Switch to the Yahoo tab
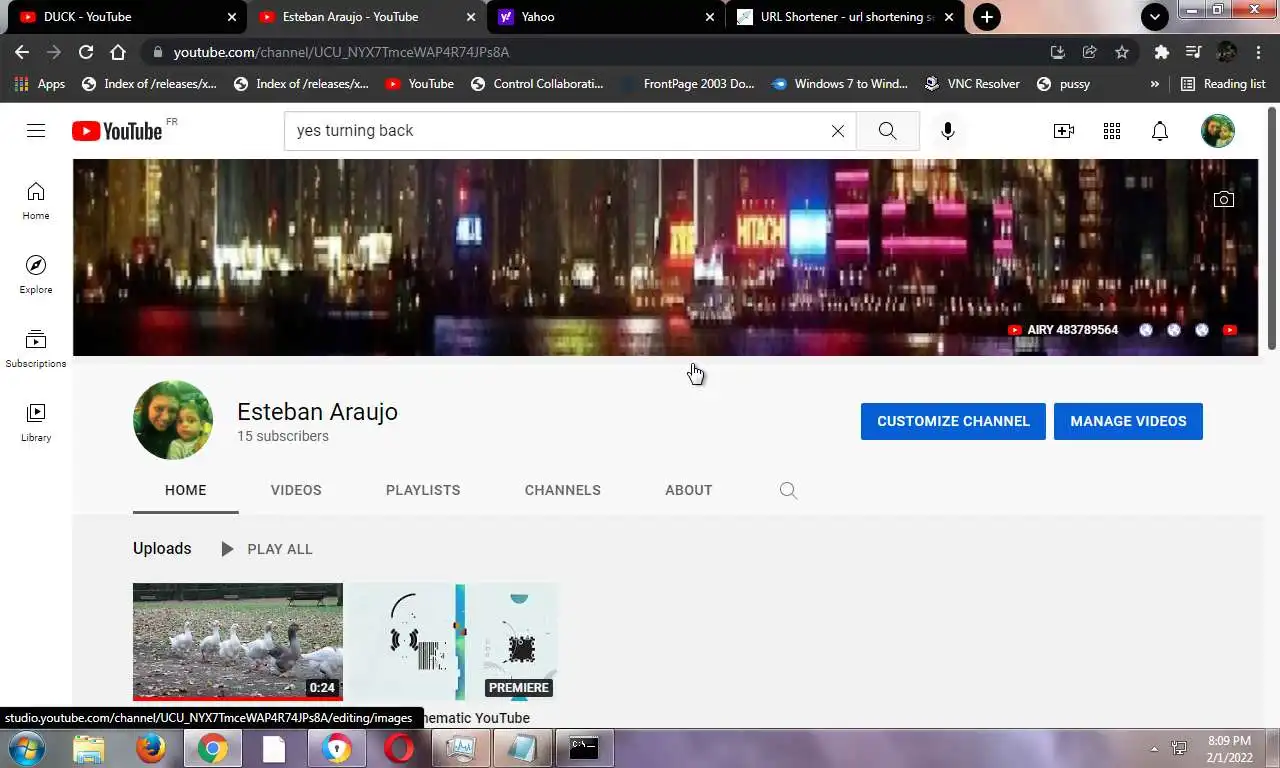Image resolution: width=1280 pixels, height=768 pixels. 605,17
